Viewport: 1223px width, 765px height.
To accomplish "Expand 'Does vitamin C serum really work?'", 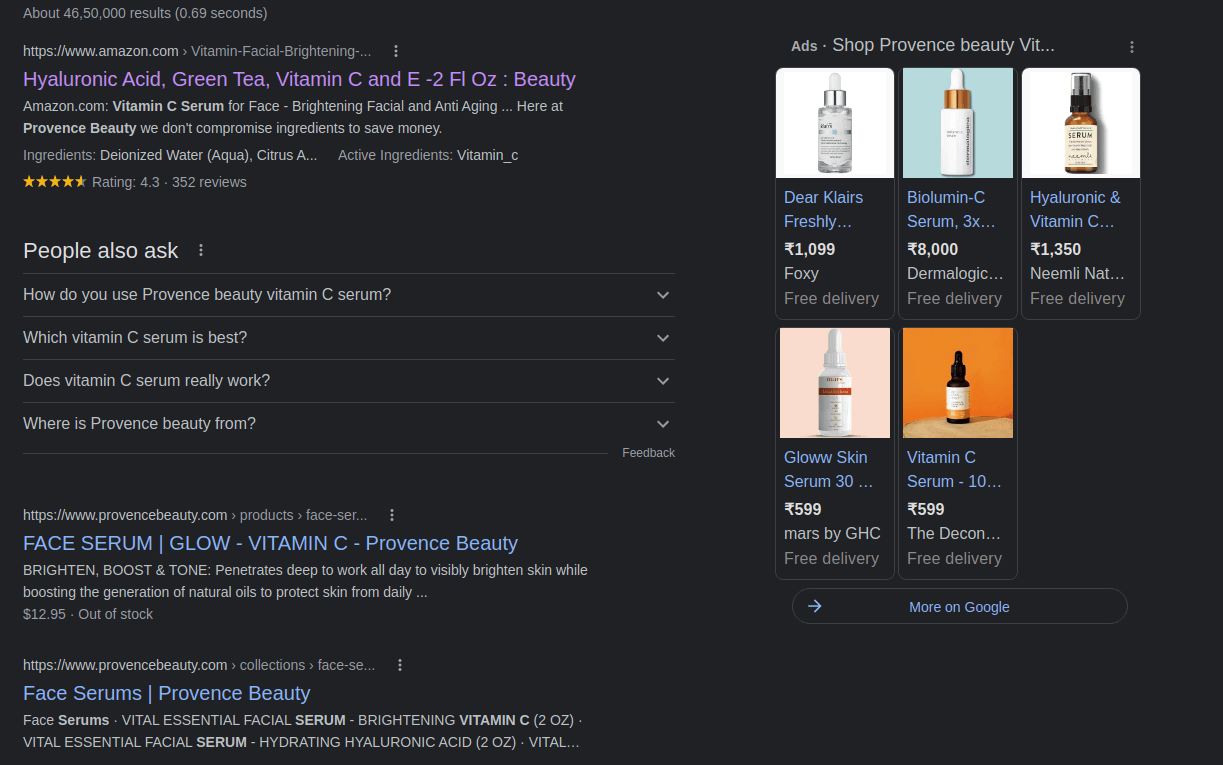I will [349, 381].
